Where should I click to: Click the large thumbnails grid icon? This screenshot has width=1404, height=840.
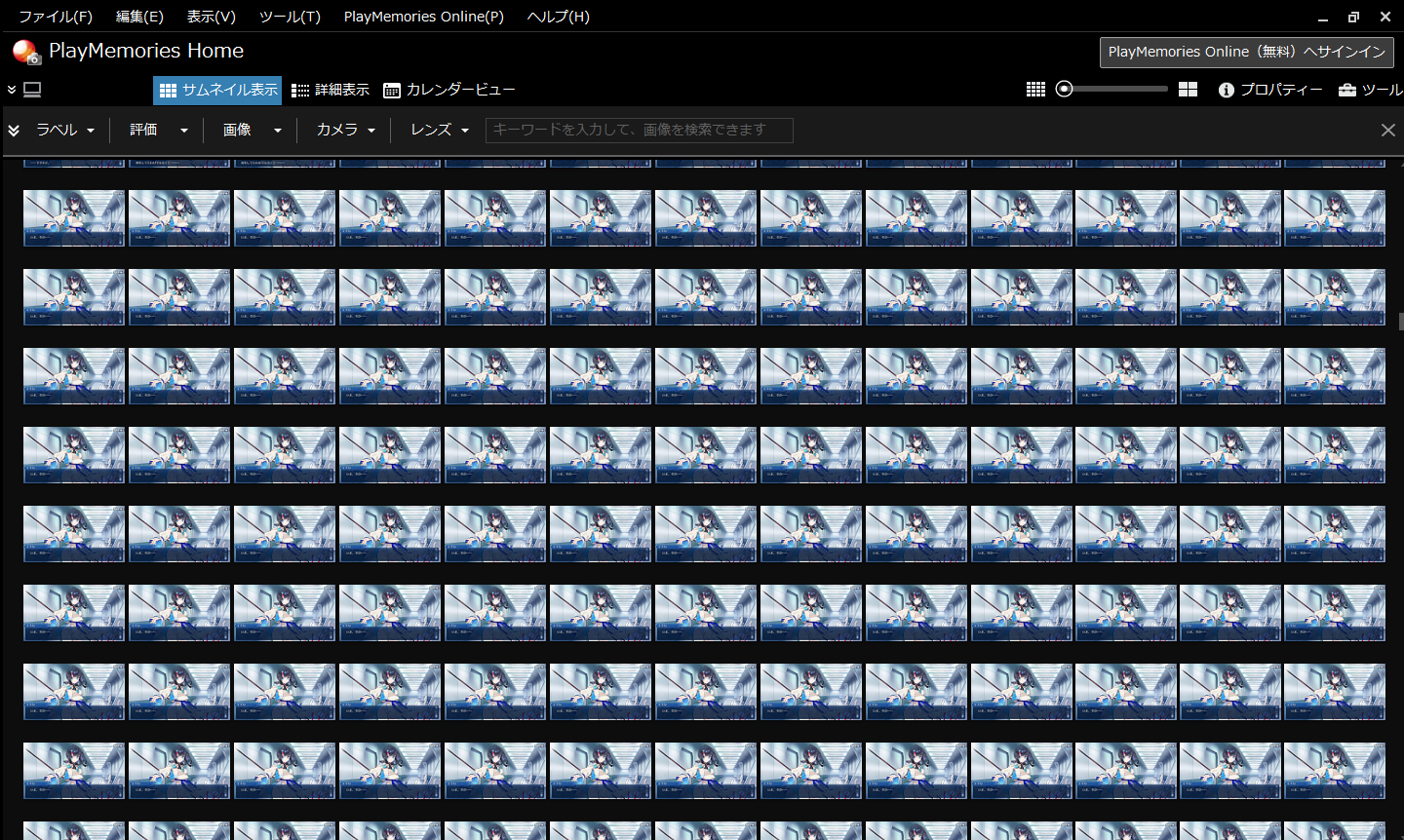coord(1188,90)
